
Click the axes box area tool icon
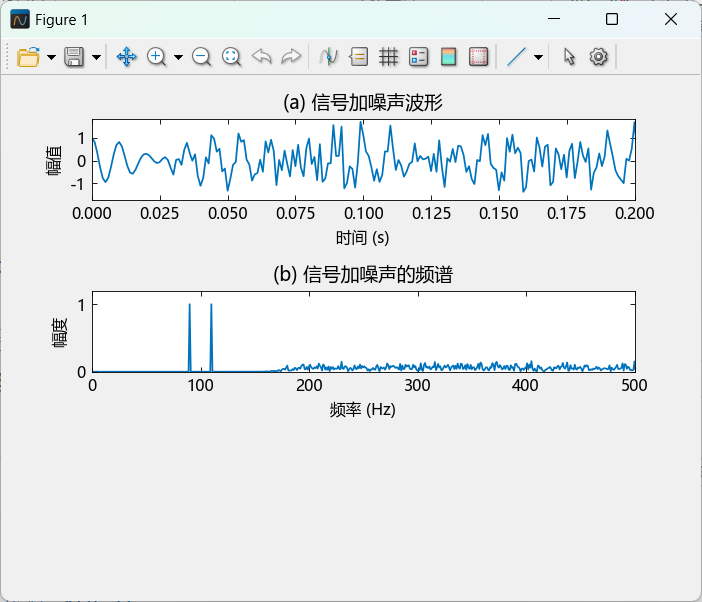pos(479,57)
